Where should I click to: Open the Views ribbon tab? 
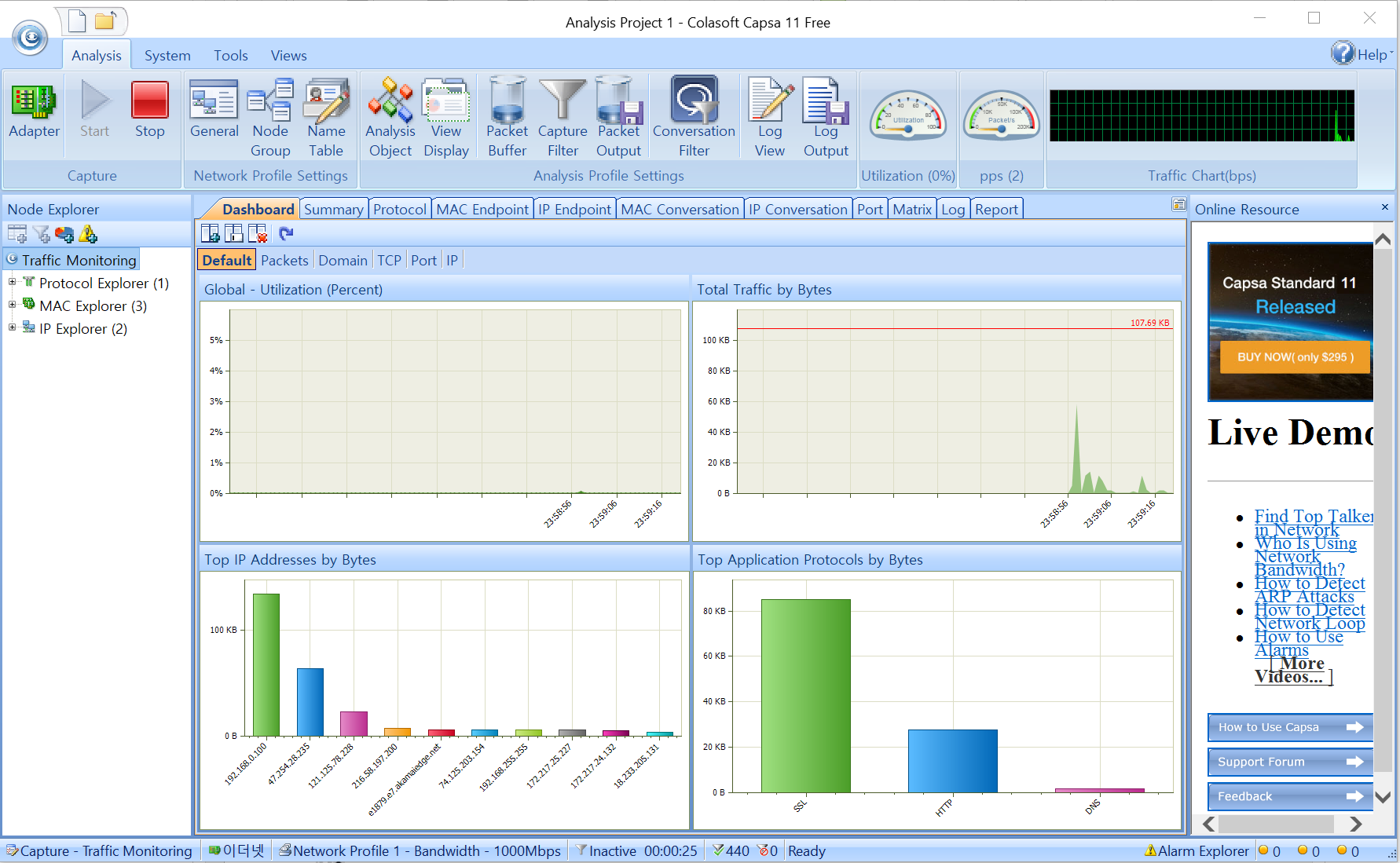pyautogui.click(x=288, y=55)
